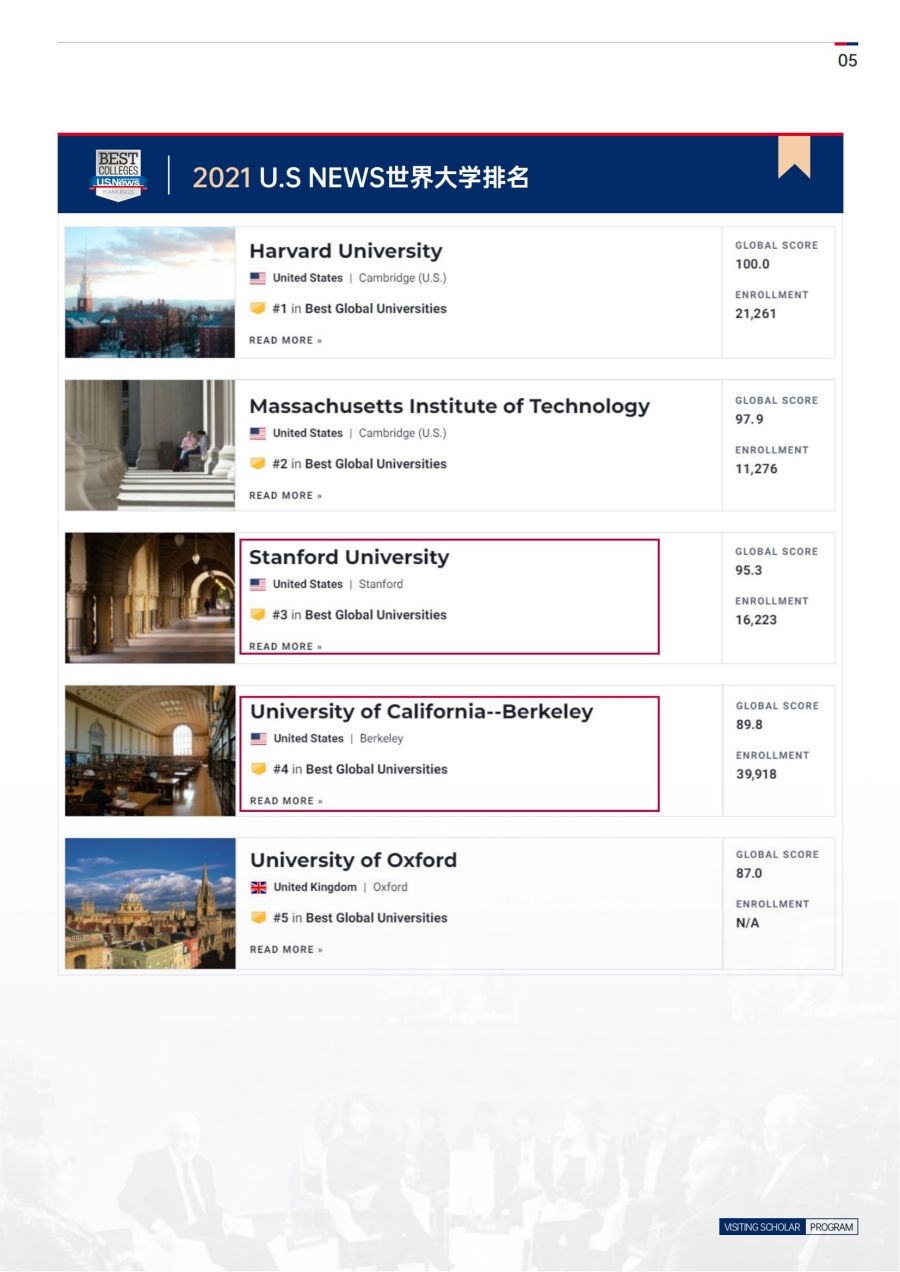Click the 'United Kingdom' country label
This screenshot has width=900, height=1272.
[x=315, y=887]
